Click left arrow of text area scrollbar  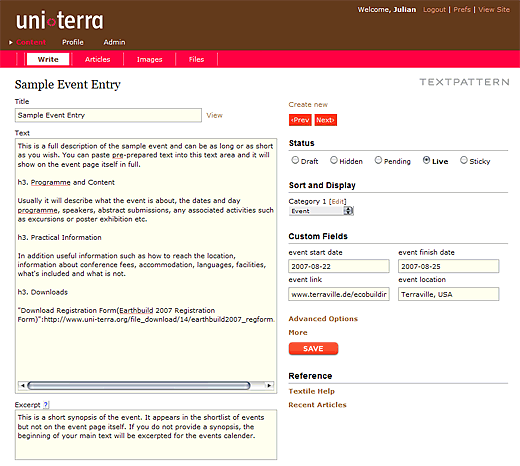(22, 386)
